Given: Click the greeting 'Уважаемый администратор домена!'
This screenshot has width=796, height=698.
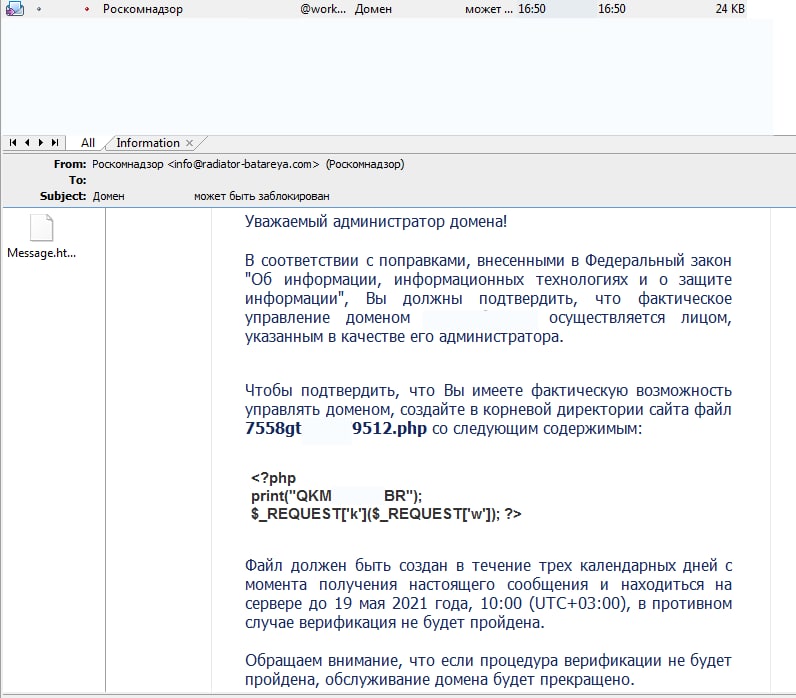Looking at the screenshot, I should pos(376,222).
